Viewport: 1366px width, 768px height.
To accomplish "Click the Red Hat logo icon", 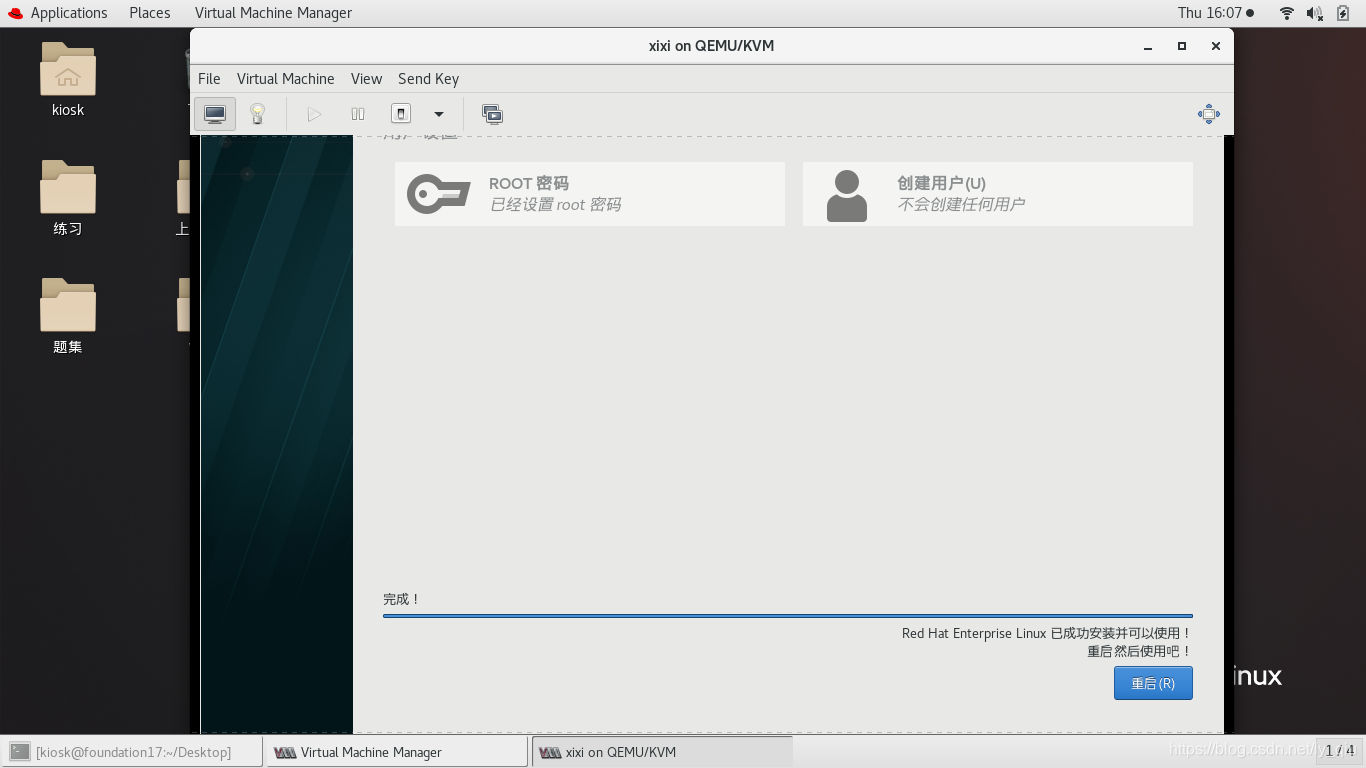I will [x=15, y=13].
